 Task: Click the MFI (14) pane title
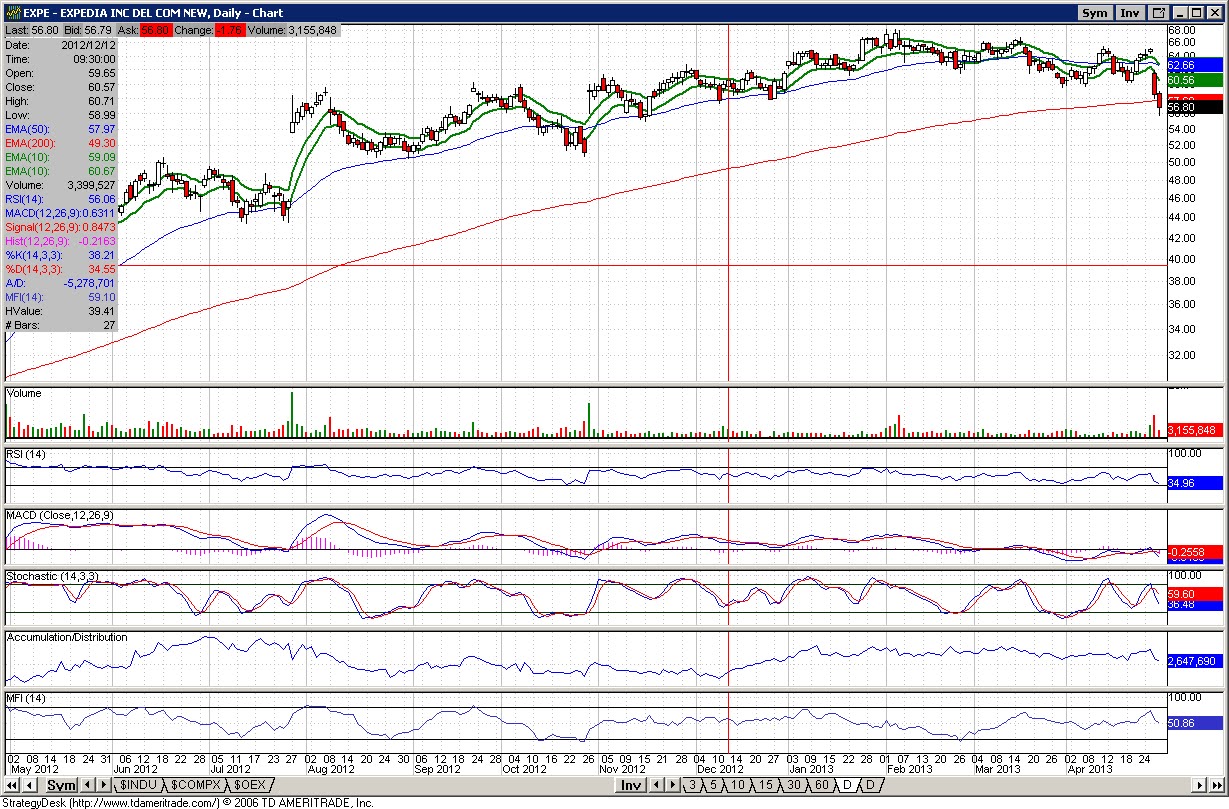tap(26, 697)
